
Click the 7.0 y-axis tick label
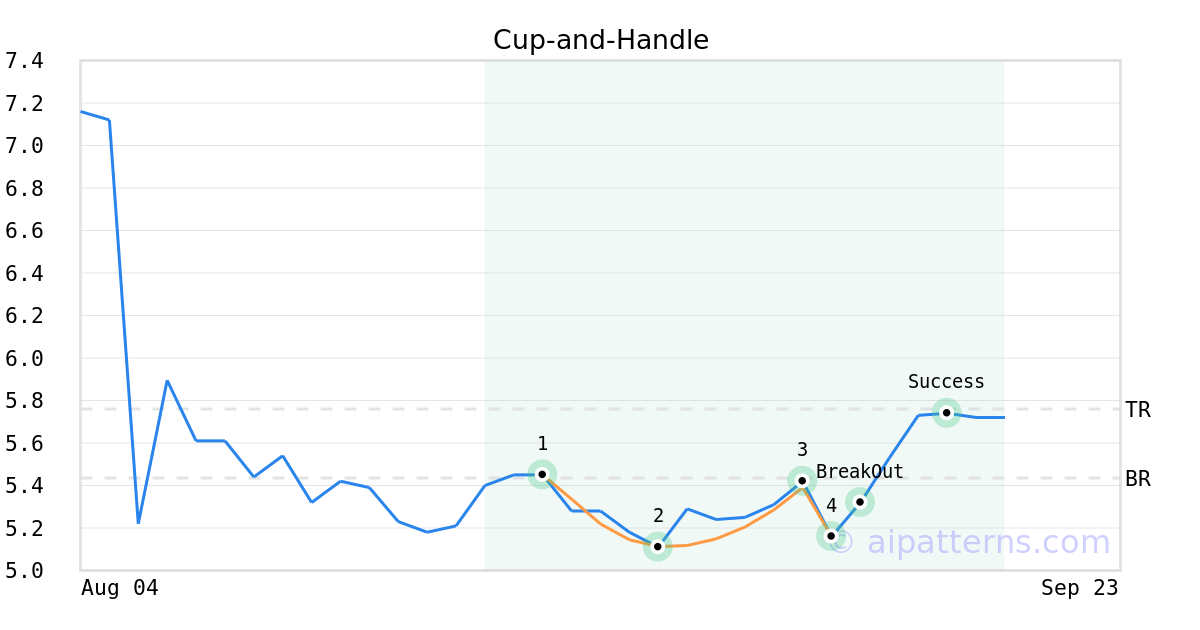(24, 146)
